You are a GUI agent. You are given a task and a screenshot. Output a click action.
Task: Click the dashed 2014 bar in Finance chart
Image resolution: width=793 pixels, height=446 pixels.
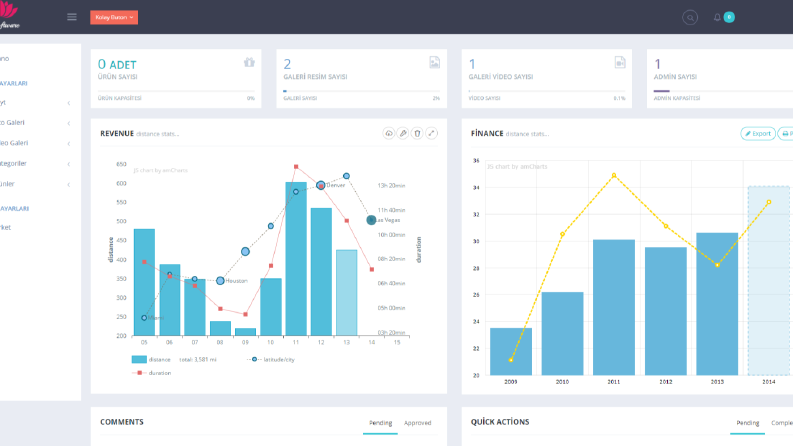coord(769,281)
